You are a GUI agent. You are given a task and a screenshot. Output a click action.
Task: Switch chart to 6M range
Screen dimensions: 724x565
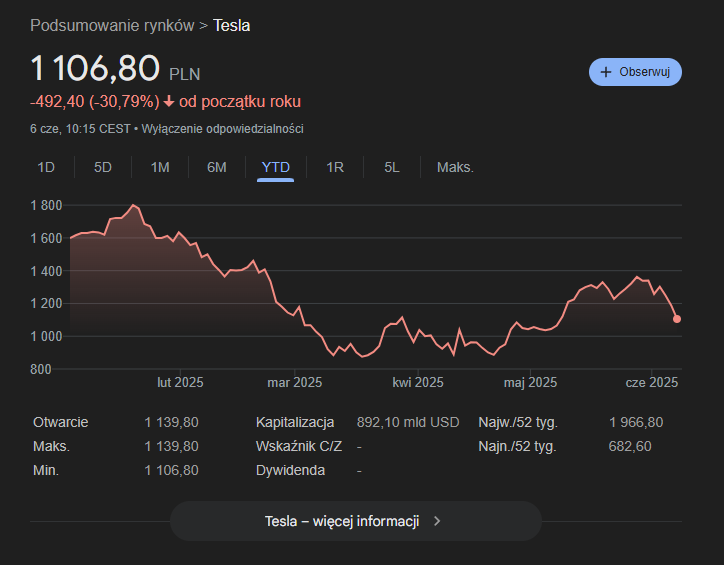click(217, 167)
